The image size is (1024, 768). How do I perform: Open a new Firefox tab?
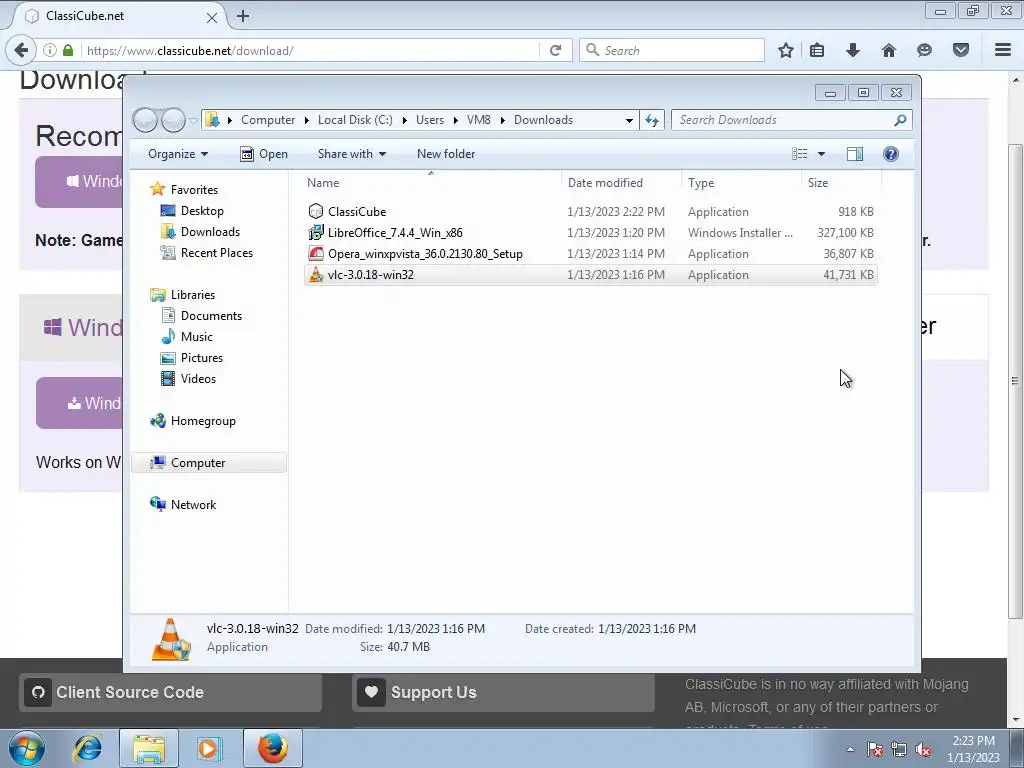243,16
